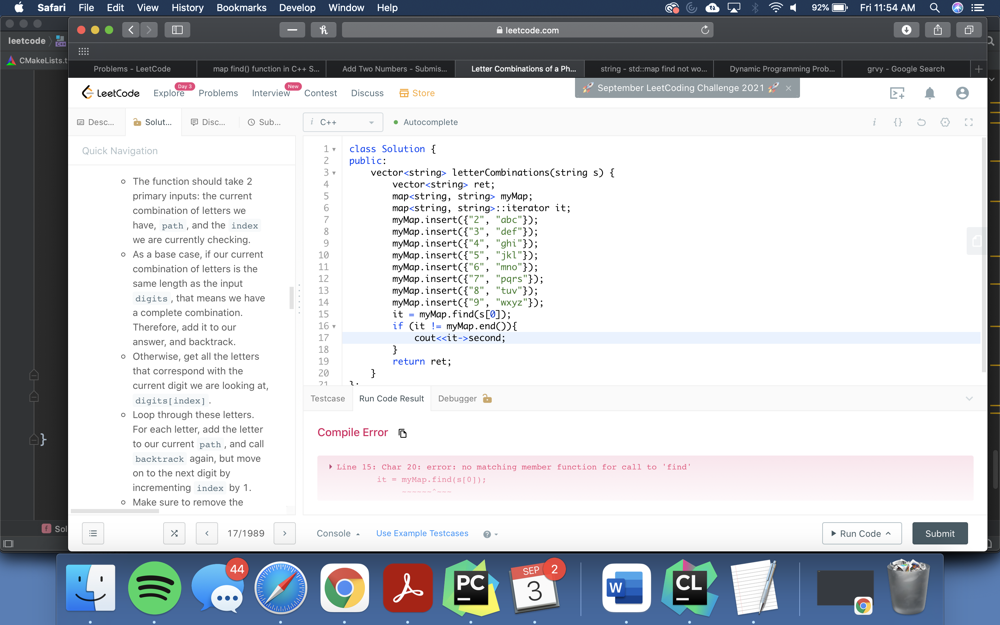Open Spotlight search in menu bar

[934, 8]
